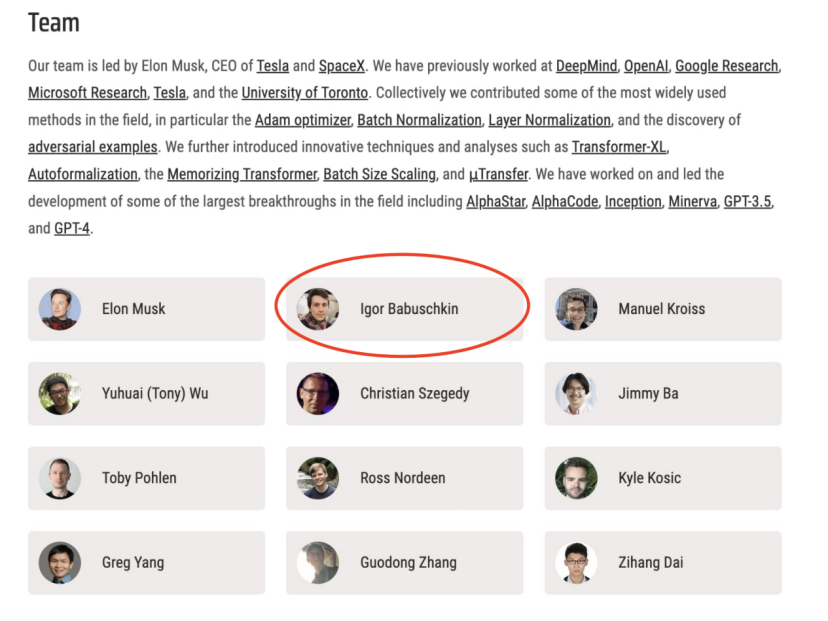This screenshot has width=828, height=621.
Task: Open the Guodong Zhang team card
Action: point(404,563)
